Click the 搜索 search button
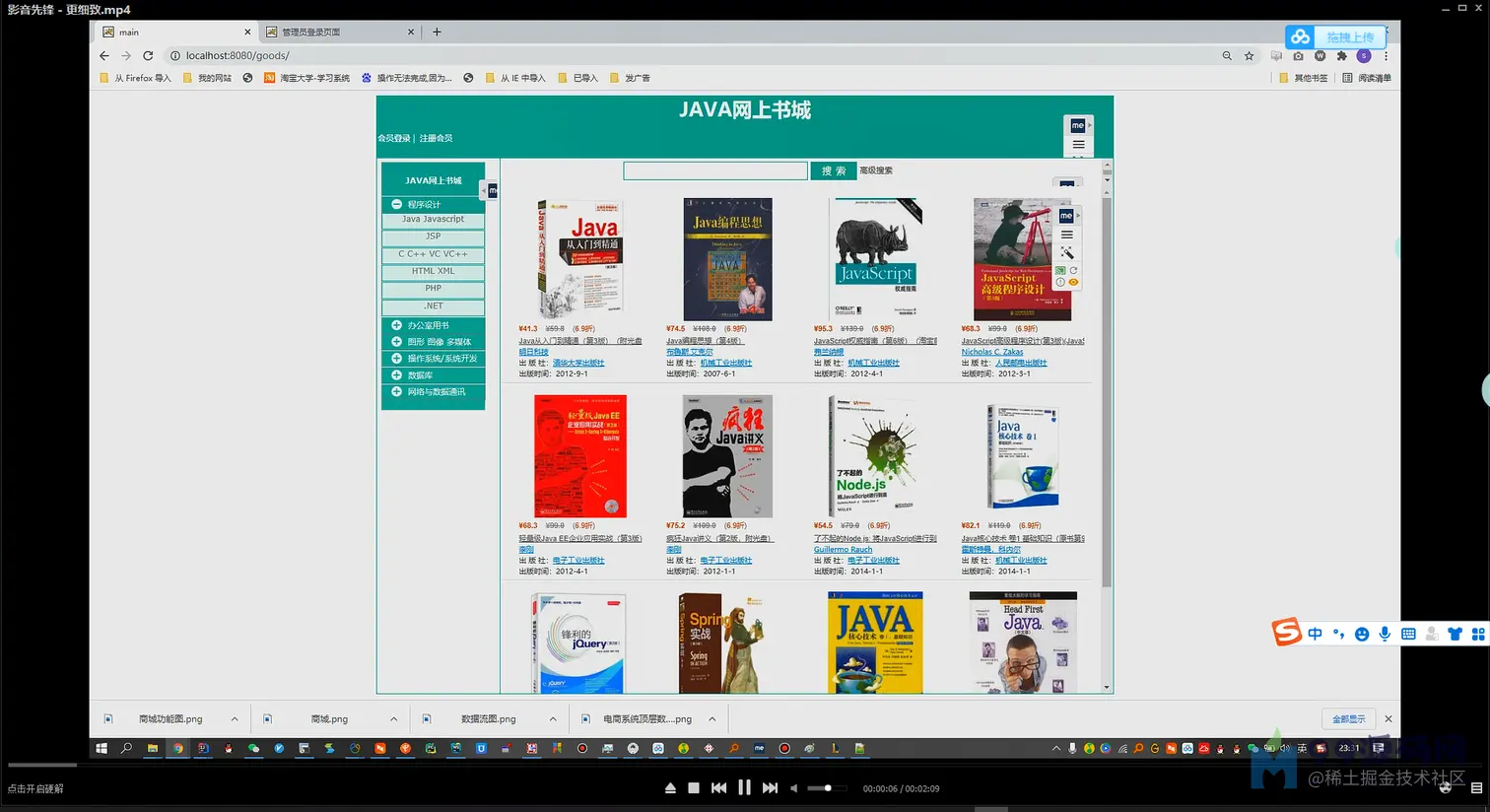1490x812 pixels. 834,170
